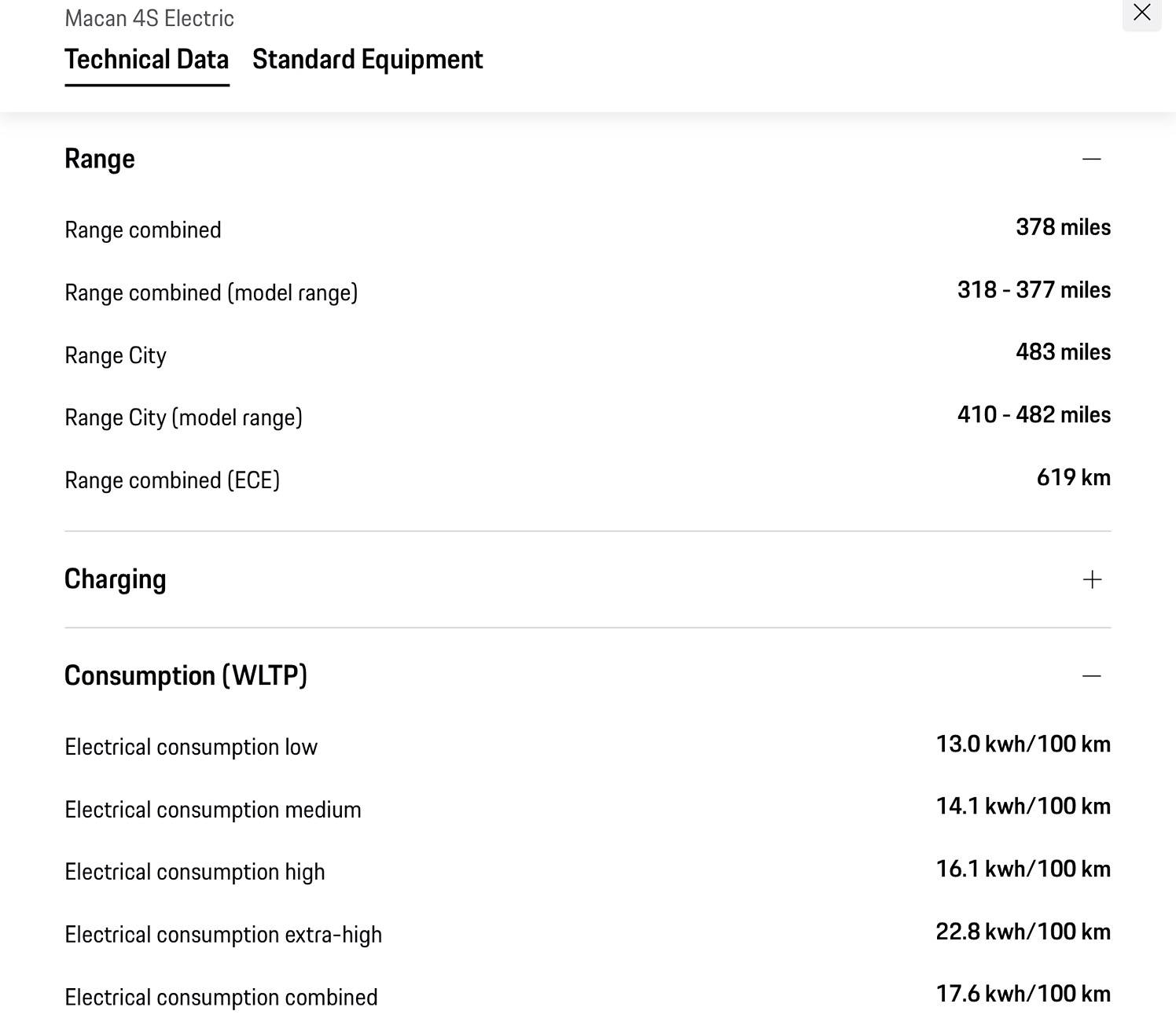Select the '318 - 377 miles' value
Image resolution: width=1176 pixels, height=1022 pixels.
tap(1035, 290)
